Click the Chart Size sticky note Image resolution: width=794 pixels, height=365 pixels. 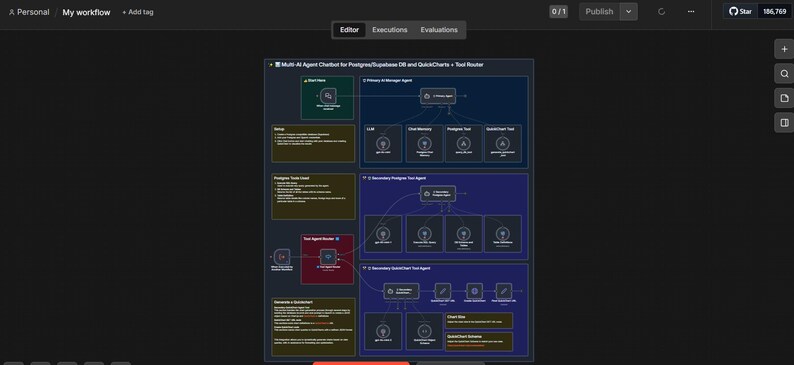479,320
